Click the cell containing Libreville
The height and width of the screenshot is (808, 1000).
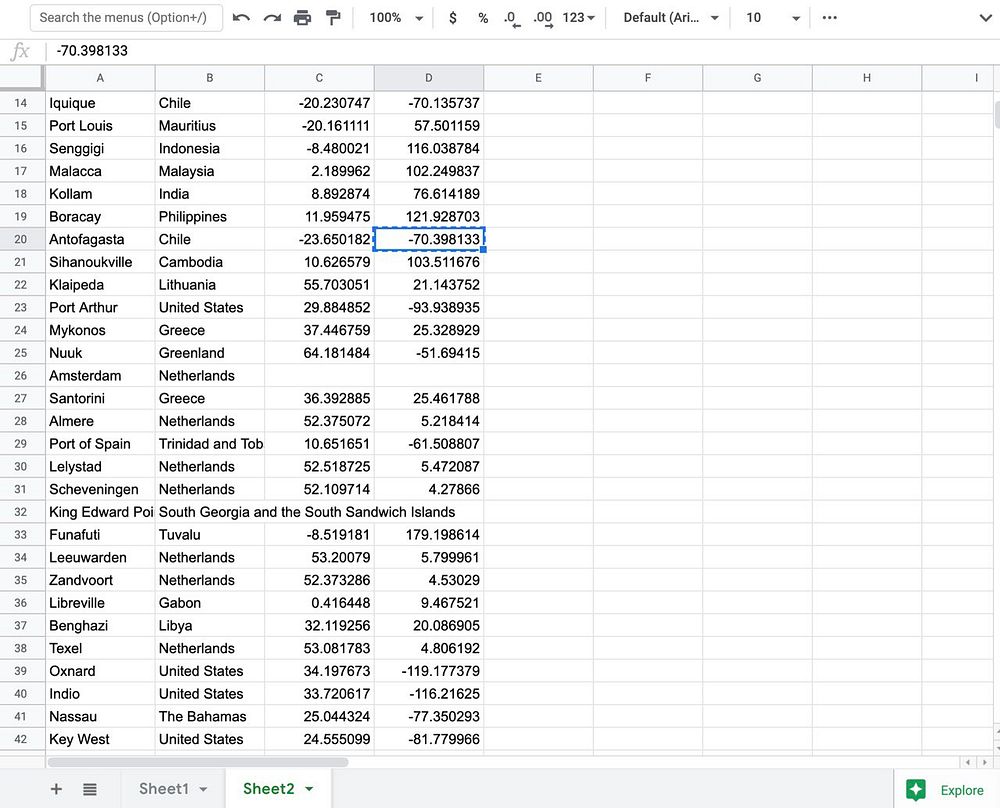pyautogui.click(x=100, y=603)
